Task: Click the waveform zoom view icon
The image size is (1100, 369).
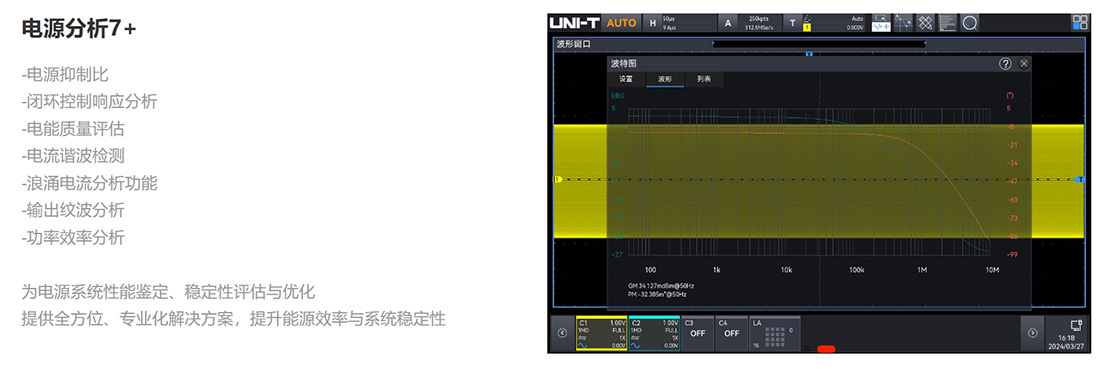Action: tap(880, 23)
